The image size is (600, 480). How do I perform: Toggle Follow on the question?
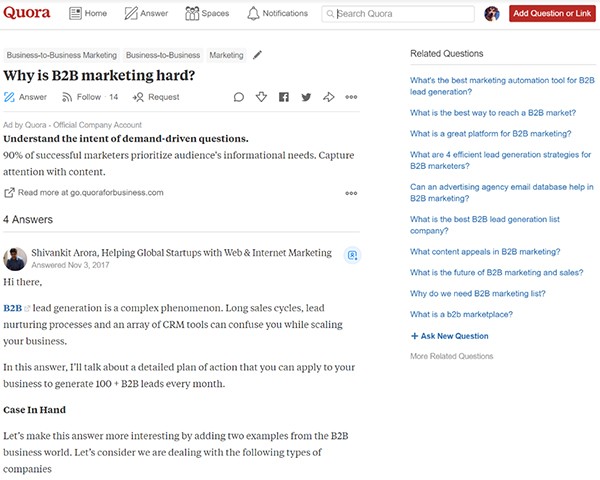(x=89, y=97)
